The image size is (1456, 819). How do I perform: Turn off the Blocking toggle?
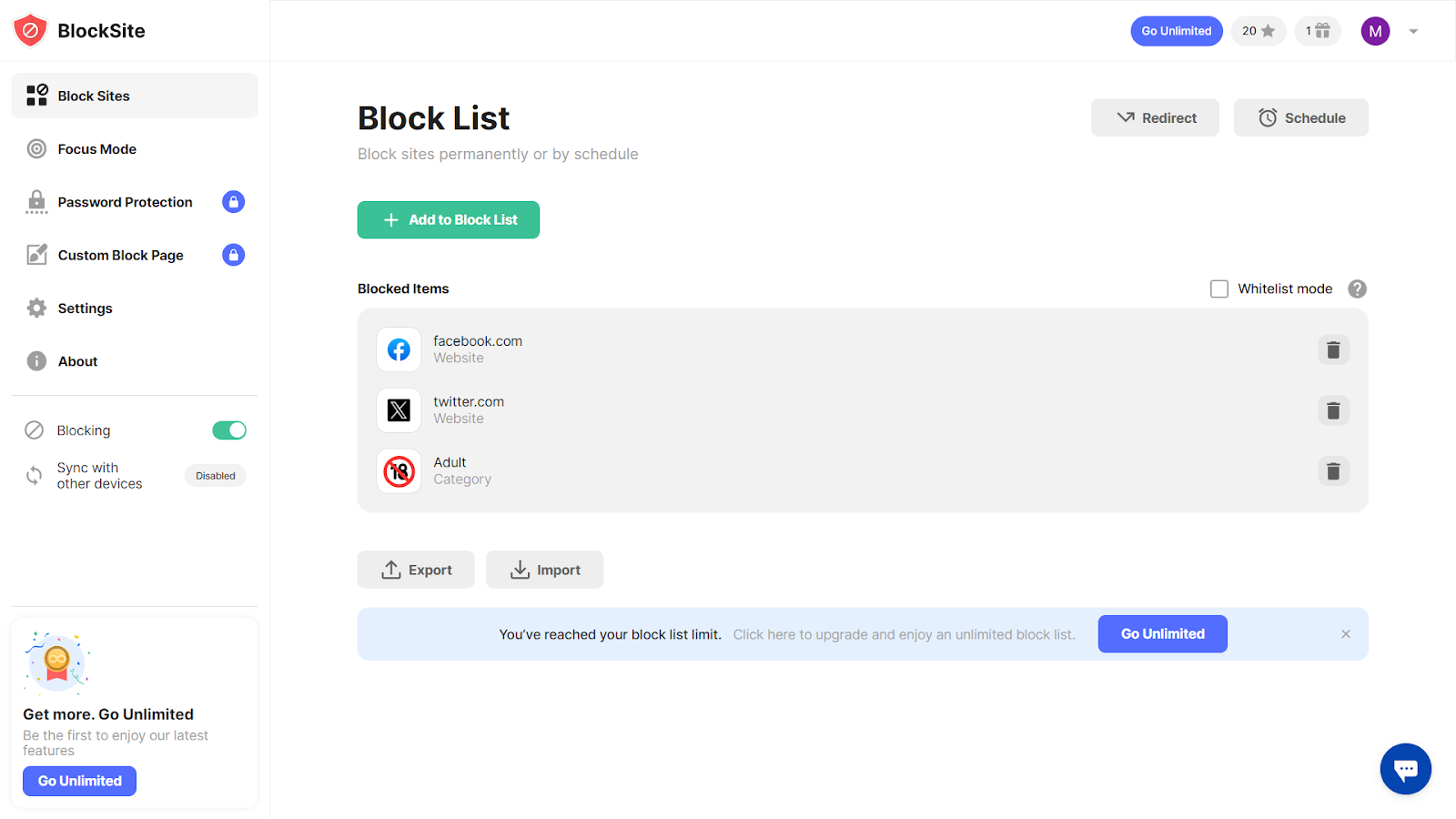(x=229, y=430)
